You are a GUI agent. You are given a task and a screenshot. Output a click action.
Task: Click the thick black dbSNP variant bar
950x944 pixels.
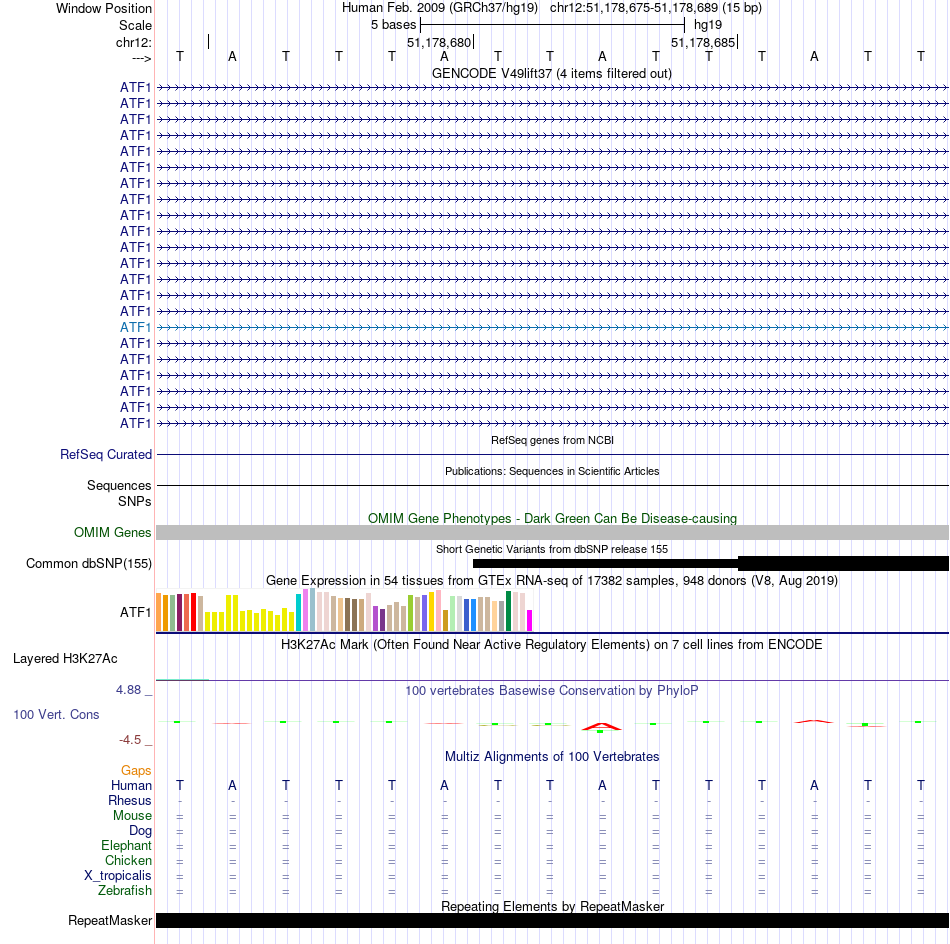(843, 563)
